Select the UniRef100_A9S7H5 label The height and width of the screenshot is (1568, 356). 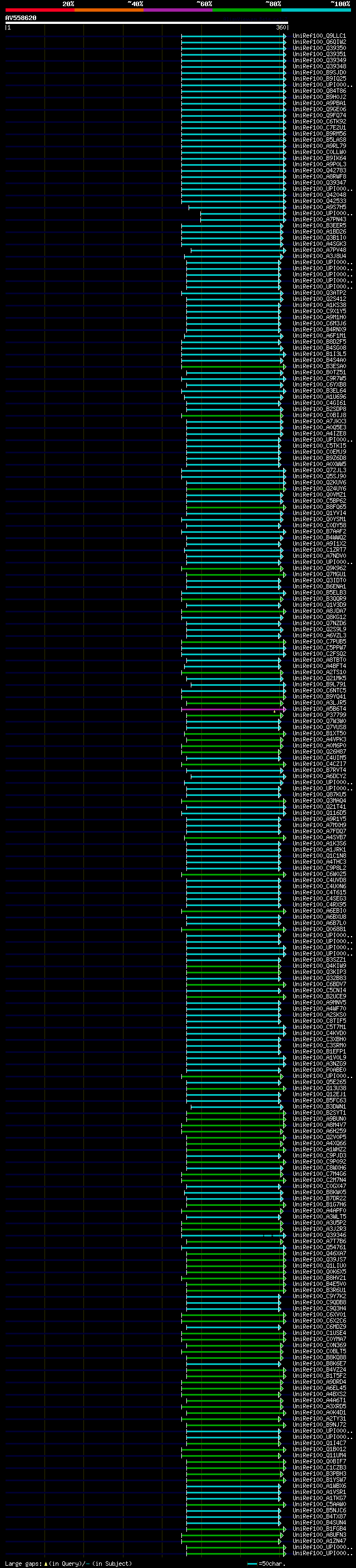319,207
